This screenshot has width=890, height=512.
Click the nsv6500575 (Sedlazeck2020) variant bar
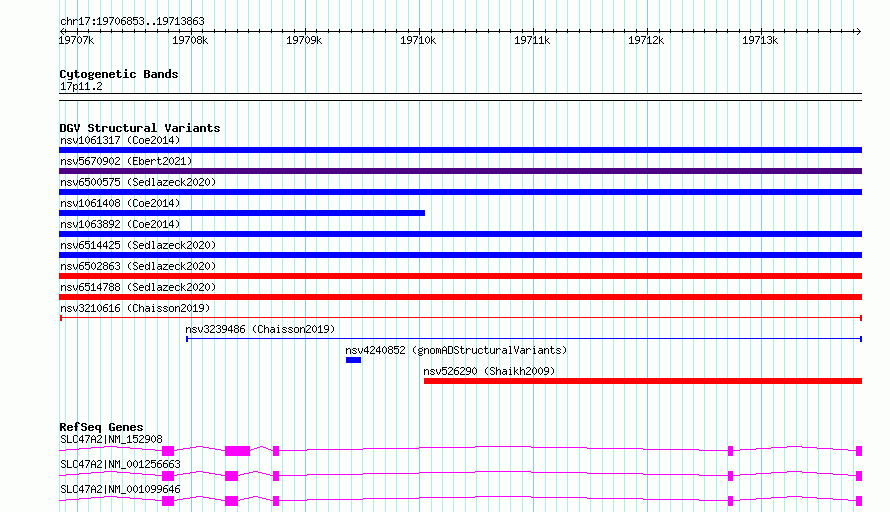[x=460, y=192]
